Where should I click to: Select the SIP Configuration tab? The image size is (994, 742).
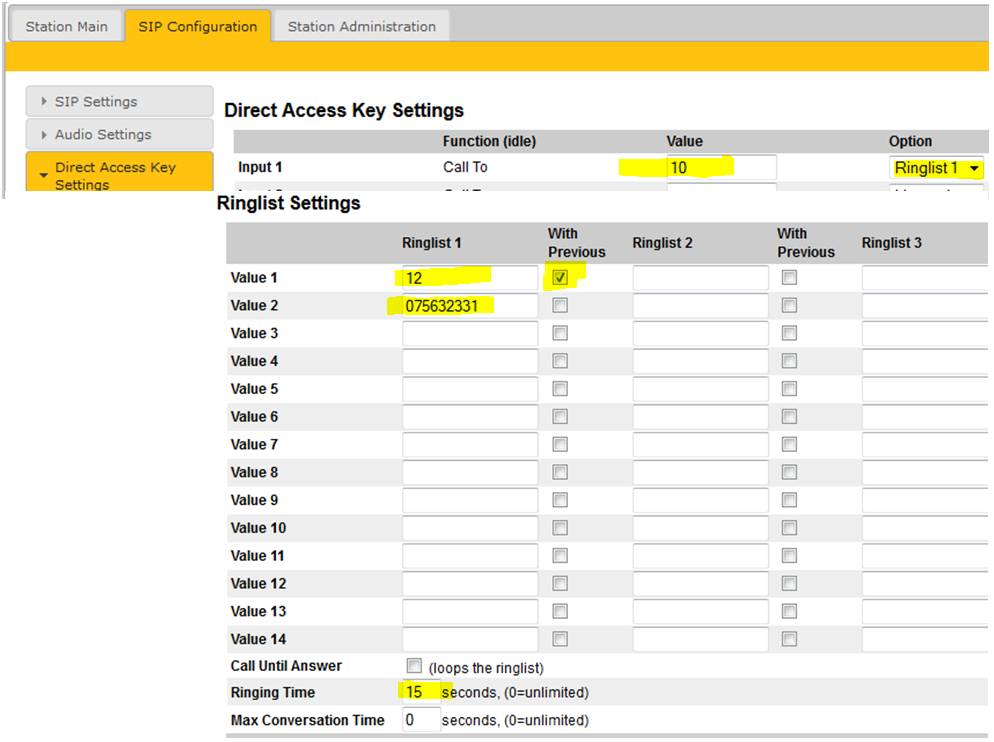198,27
